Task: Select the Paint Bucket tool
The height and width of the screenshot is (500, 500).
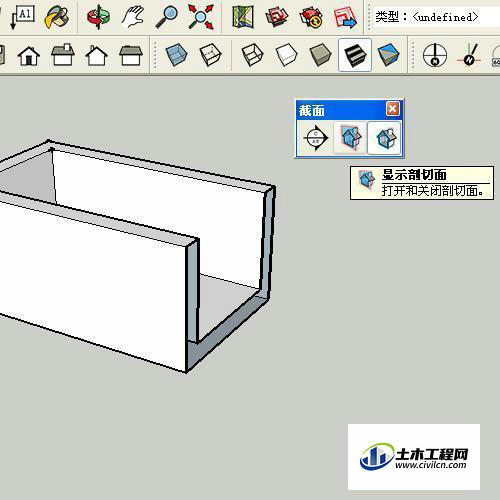Action: point(57,17)
